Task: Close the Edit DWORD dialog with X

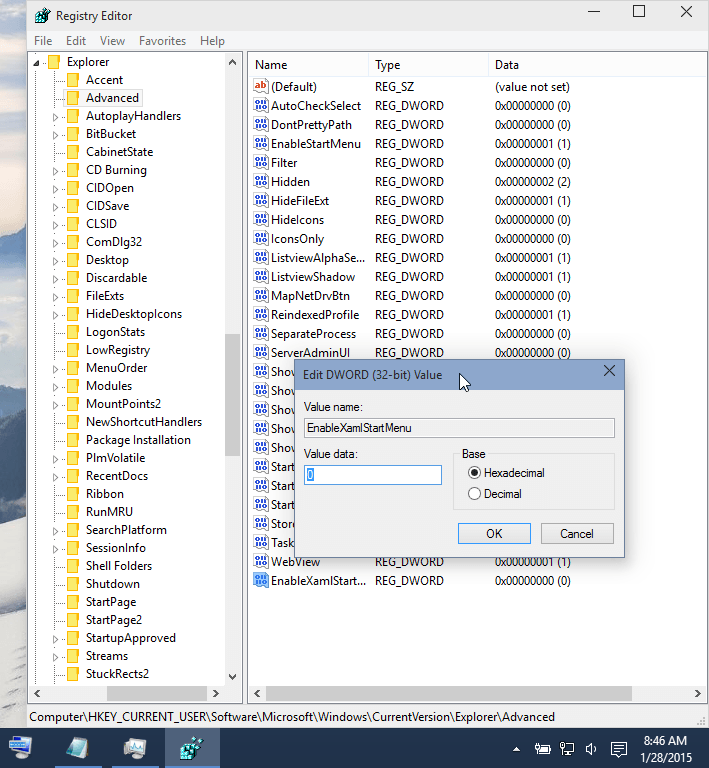Action: tap(609, 371)
